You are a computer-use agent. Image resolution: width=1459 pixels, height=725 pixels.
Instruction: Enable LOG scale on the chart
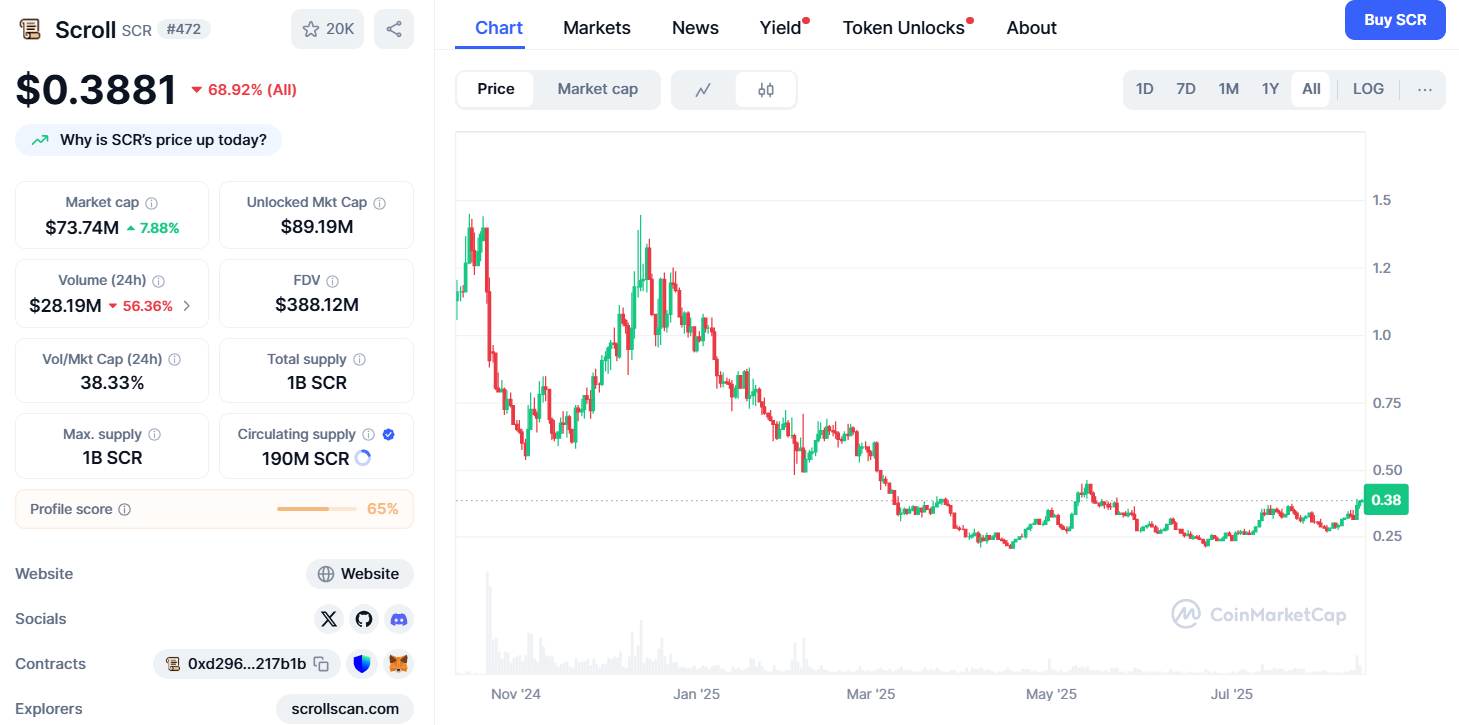1368,89
